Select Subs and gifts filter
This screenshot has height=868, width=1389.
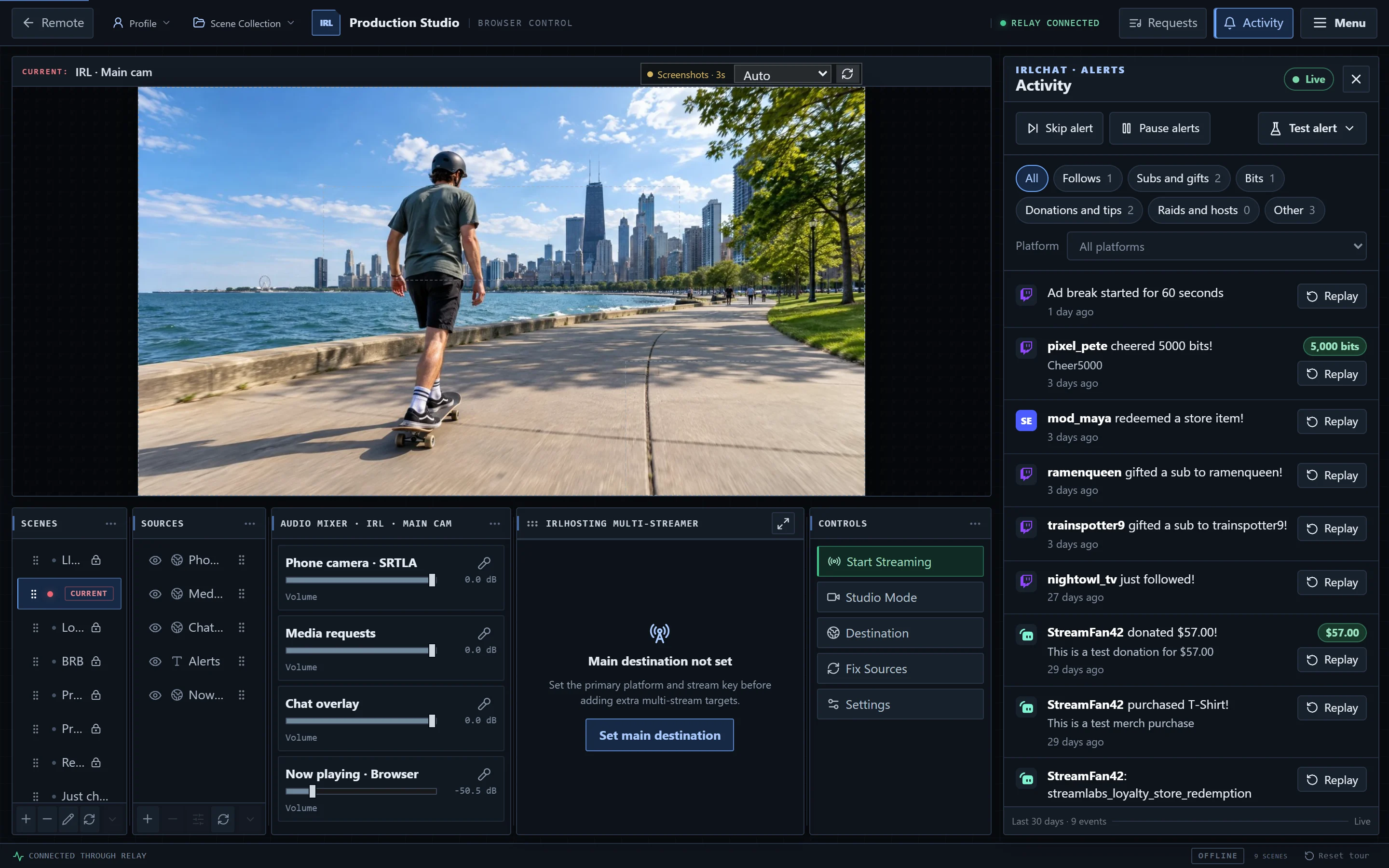point(1178,178)
